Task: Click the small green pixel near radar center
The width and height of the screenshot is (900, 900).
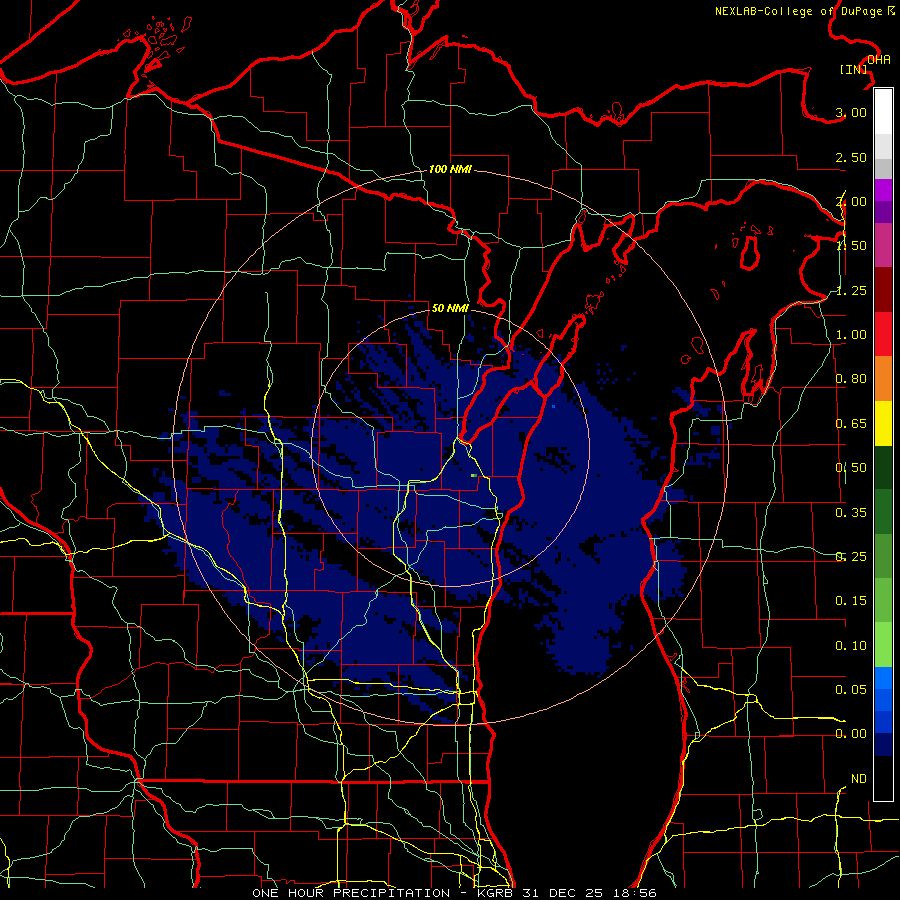Action: pos(474,476)
